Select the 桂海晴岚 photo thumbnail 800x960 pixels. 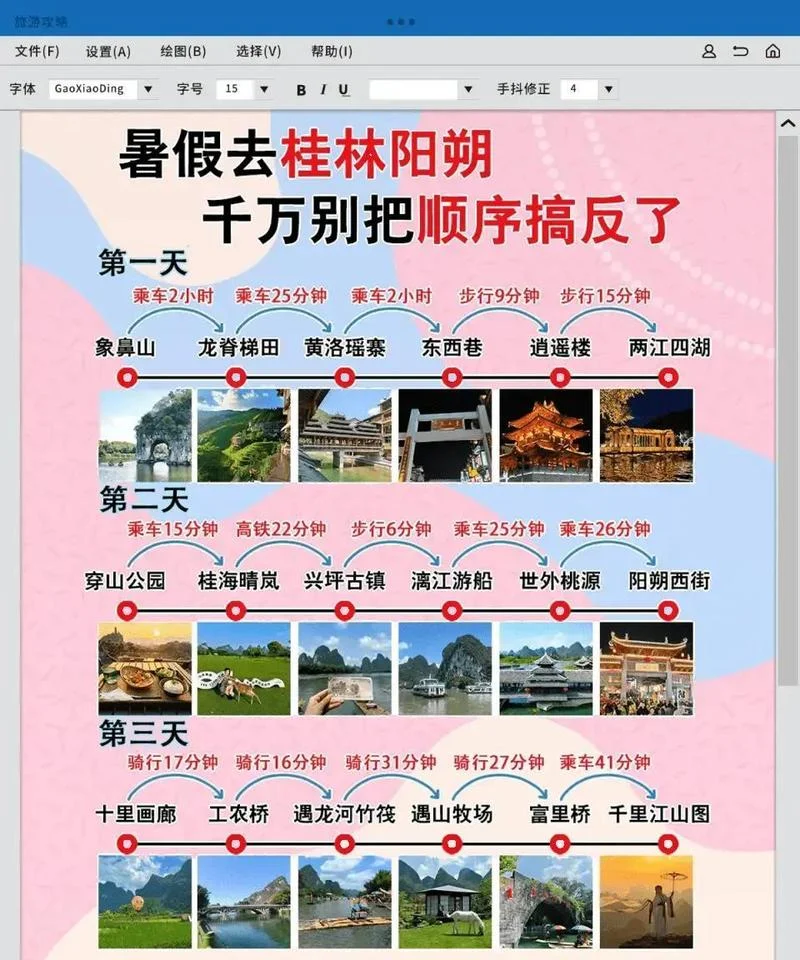(x=244, y=669)
